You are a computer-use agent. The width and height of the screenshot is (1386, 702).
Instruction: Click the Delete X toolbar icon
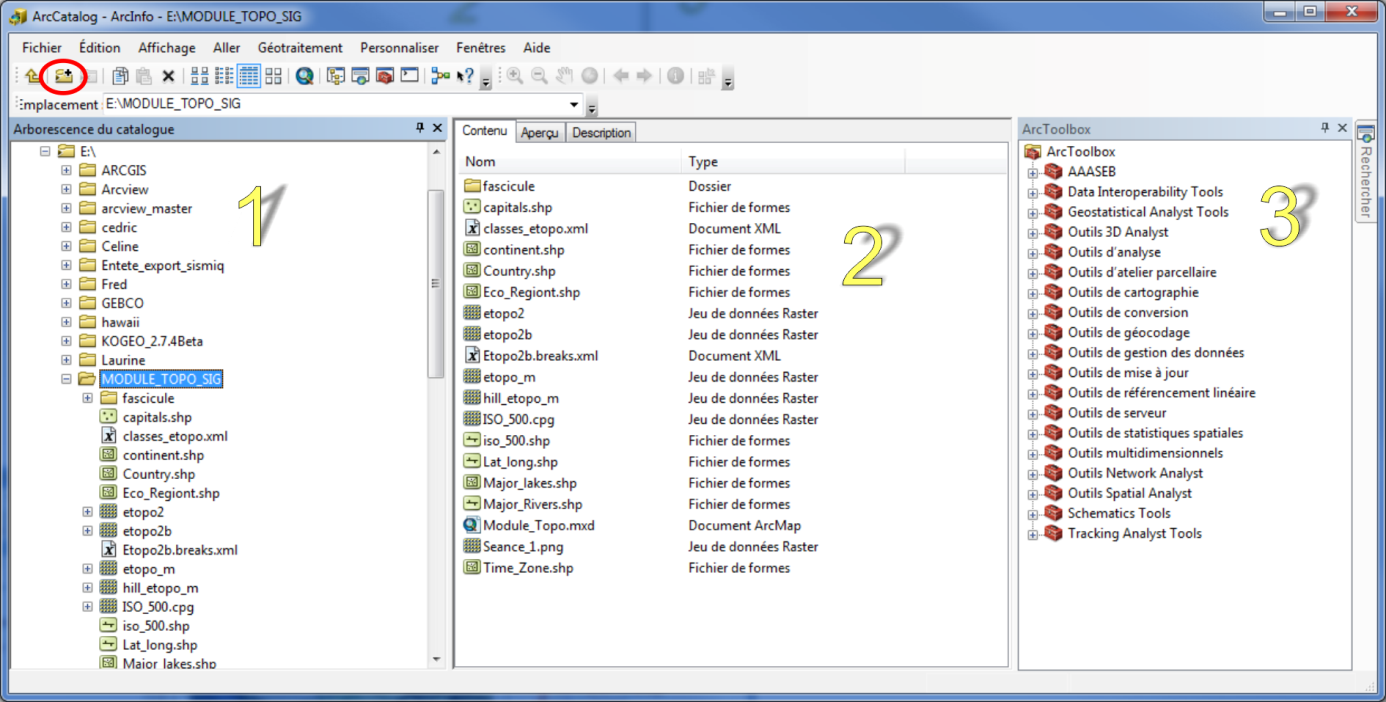click(168, 76)
